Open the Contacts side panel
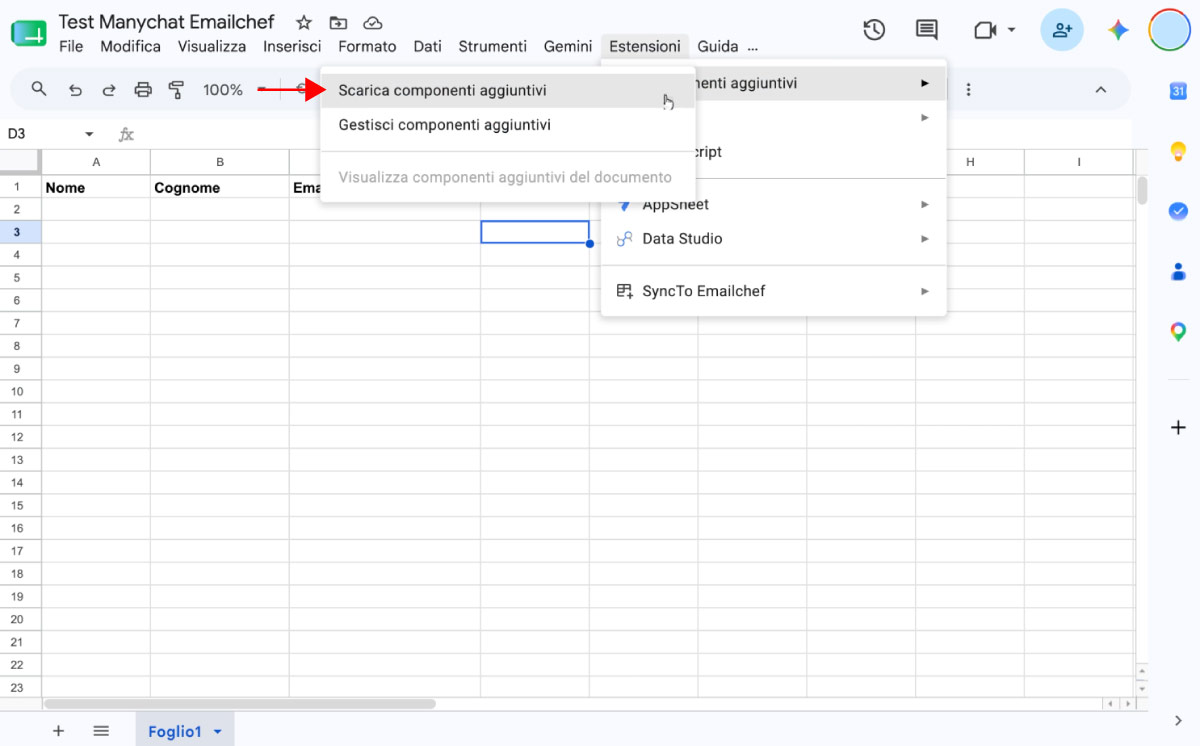1200x746 pixels. pos(1178,271)
